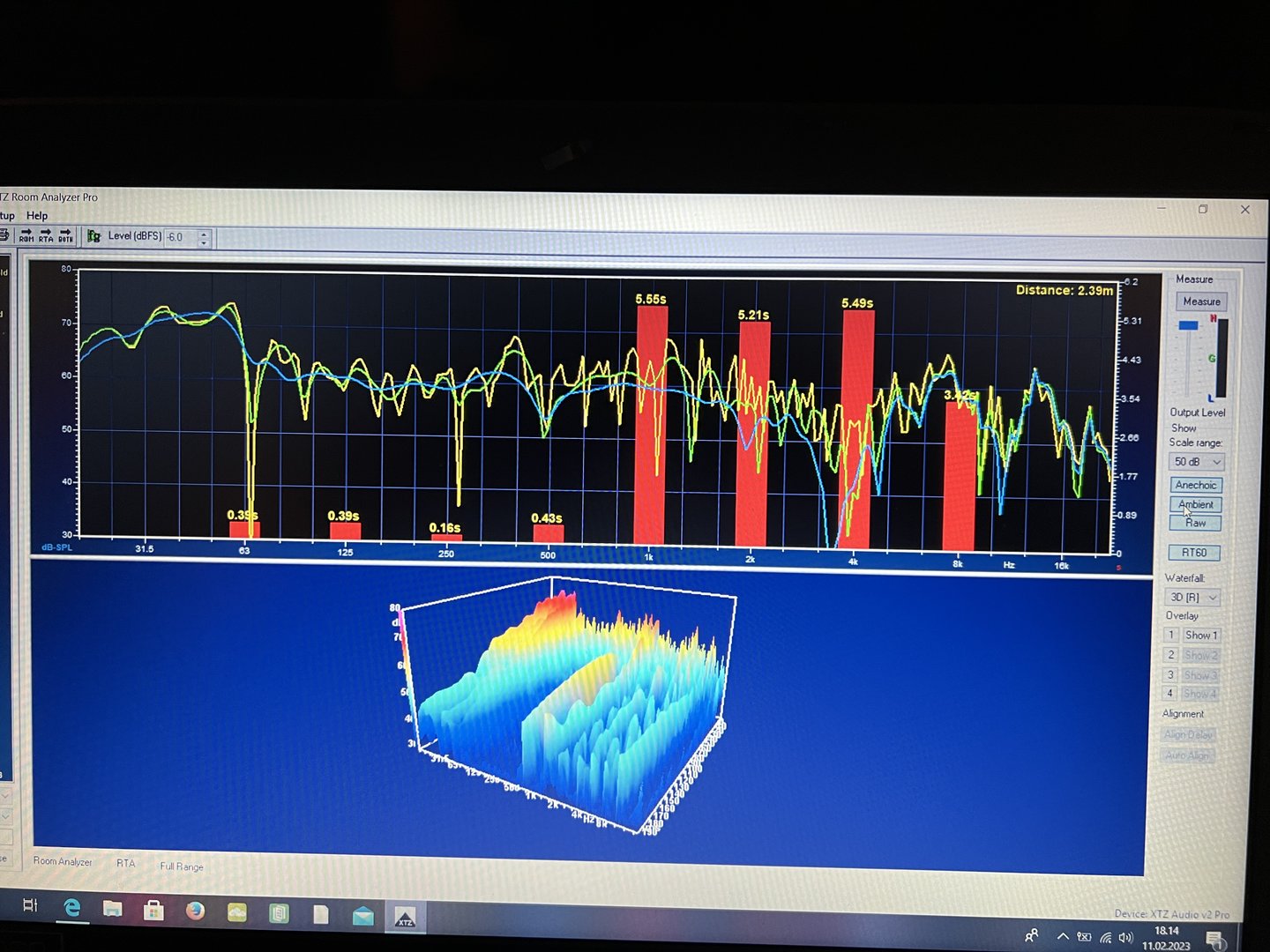The image size is (1270, 952).
Task: Click the Show 3 overlay button
Action: point(1200,675)
